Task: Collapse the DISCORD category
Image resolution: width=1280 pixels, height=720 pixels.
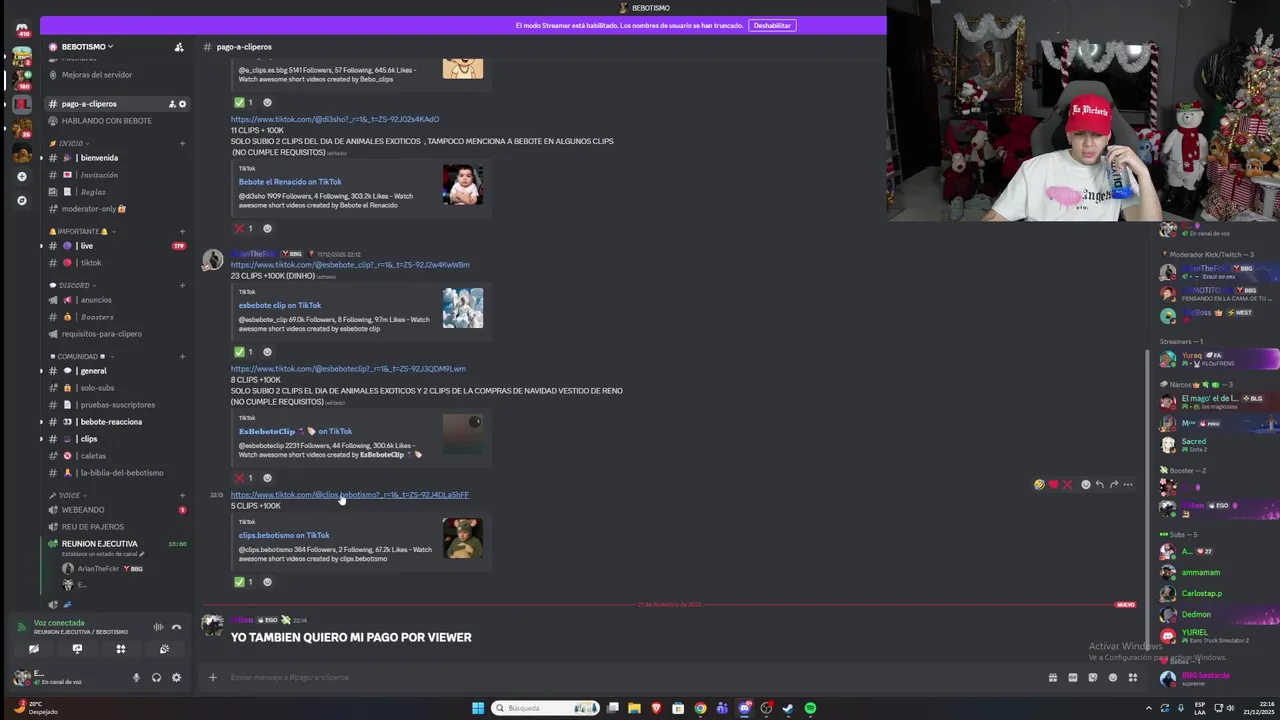Action: pyautogui.click(x=73, y=285)
